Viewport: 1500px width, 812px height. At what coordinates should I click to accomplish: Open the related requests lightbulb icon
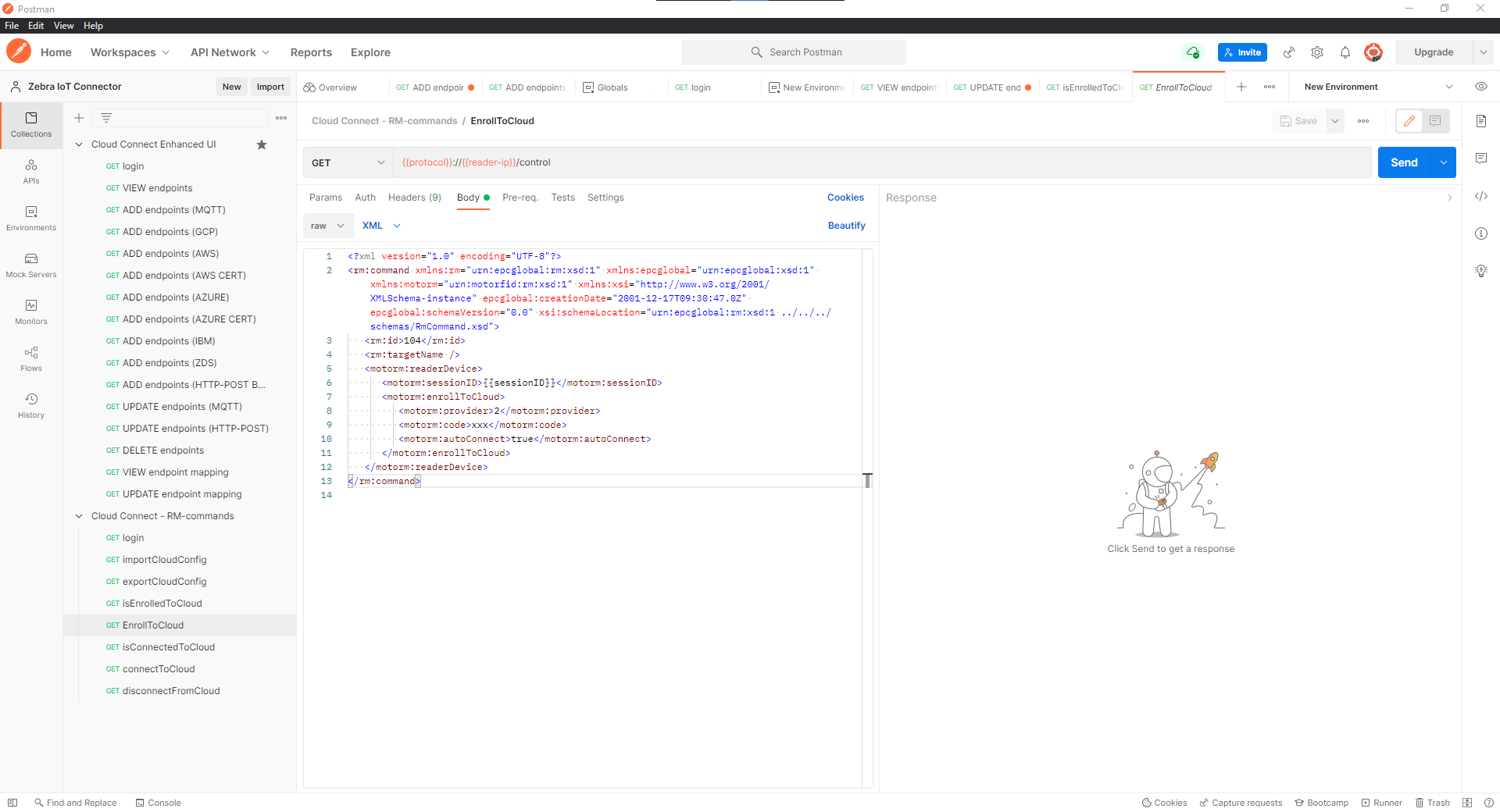1481,271
